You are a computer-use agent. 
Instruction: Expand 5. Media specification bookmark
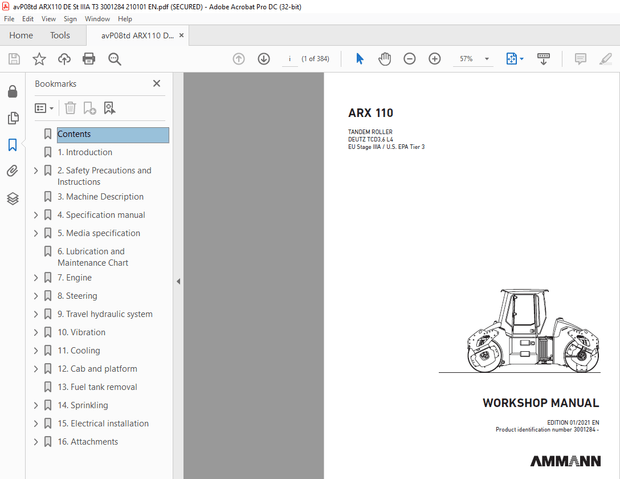(36, 233)
